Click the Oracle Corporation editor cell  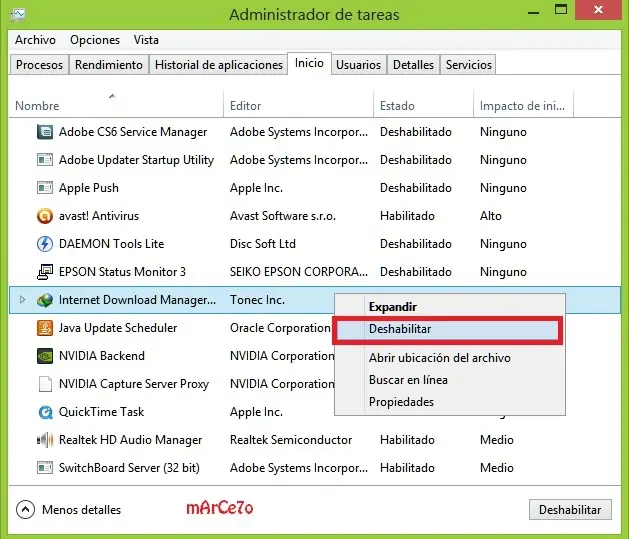point(280,328)
